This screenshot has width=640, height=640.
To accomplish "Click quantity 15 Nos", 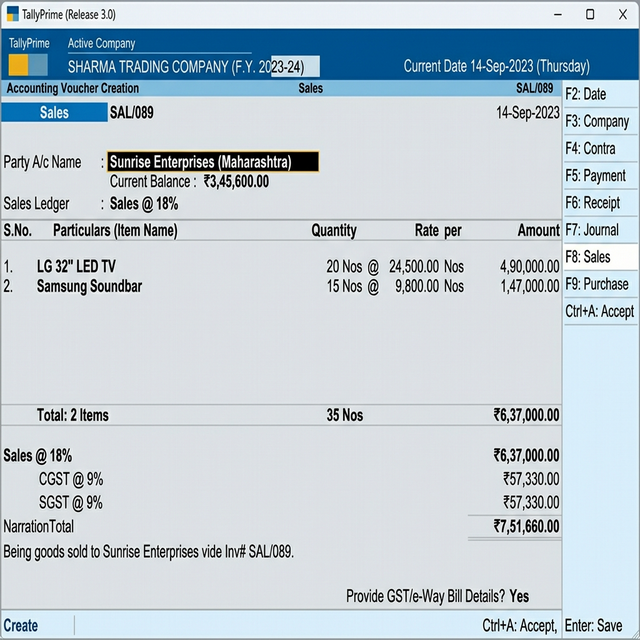I will point(344,286).
